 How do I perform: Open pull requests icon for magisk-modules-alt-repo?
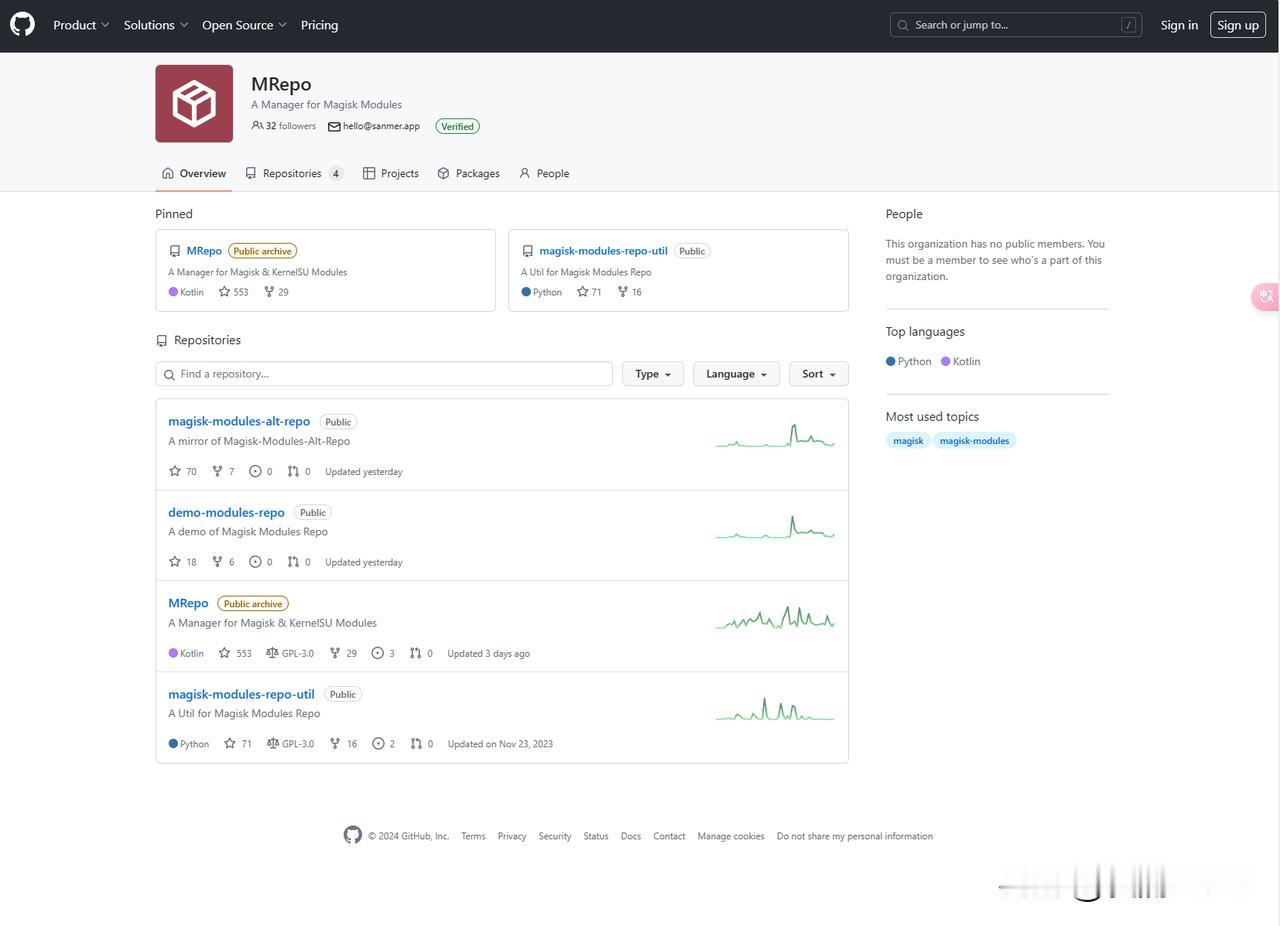click(x=299, y=471)
